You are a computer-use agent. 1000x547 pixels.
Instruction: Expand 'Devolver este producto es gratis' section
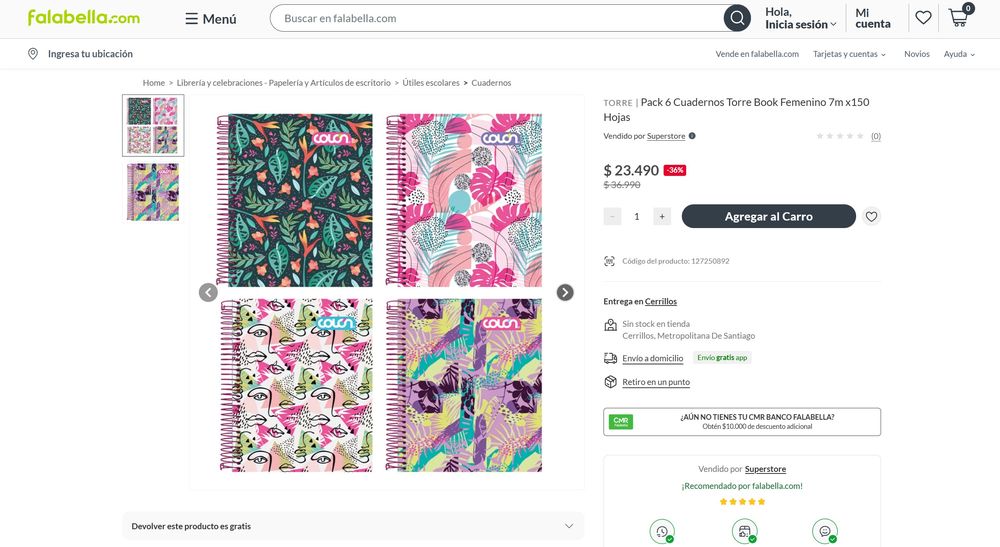[353, 526]
